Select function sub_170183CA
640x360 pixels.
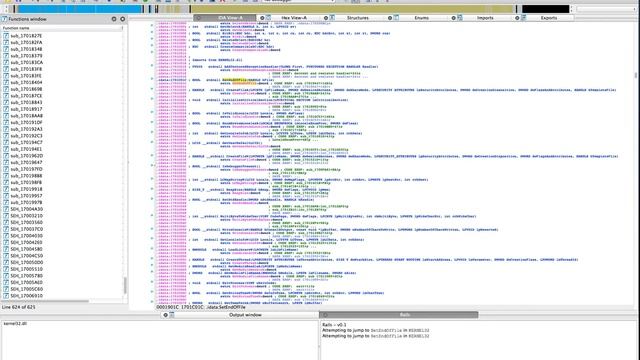27,62
